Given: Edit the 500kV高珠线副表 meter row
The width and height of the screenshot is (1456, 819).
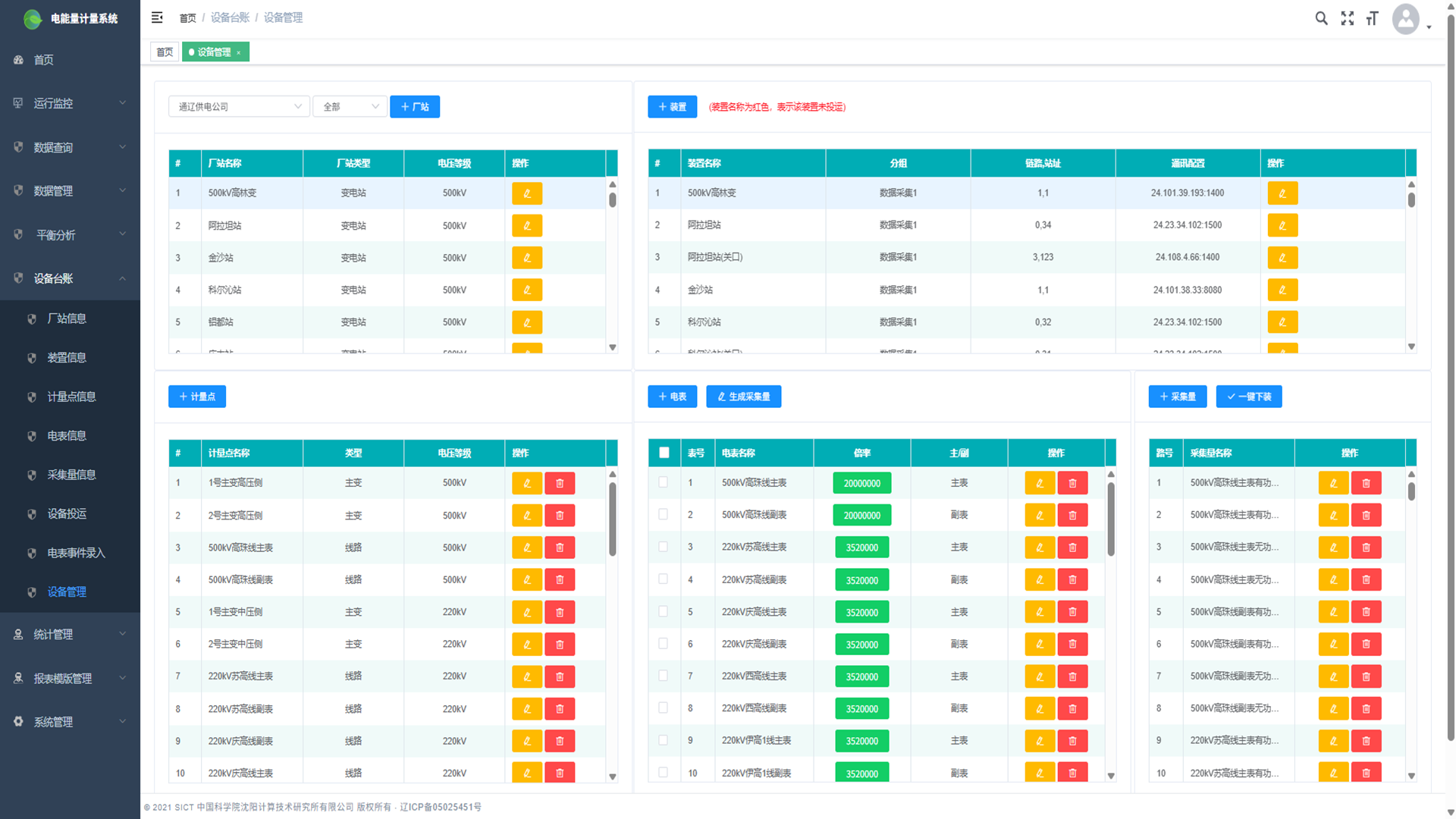Looking at the screenshot, I should [x=1040, y=515].
